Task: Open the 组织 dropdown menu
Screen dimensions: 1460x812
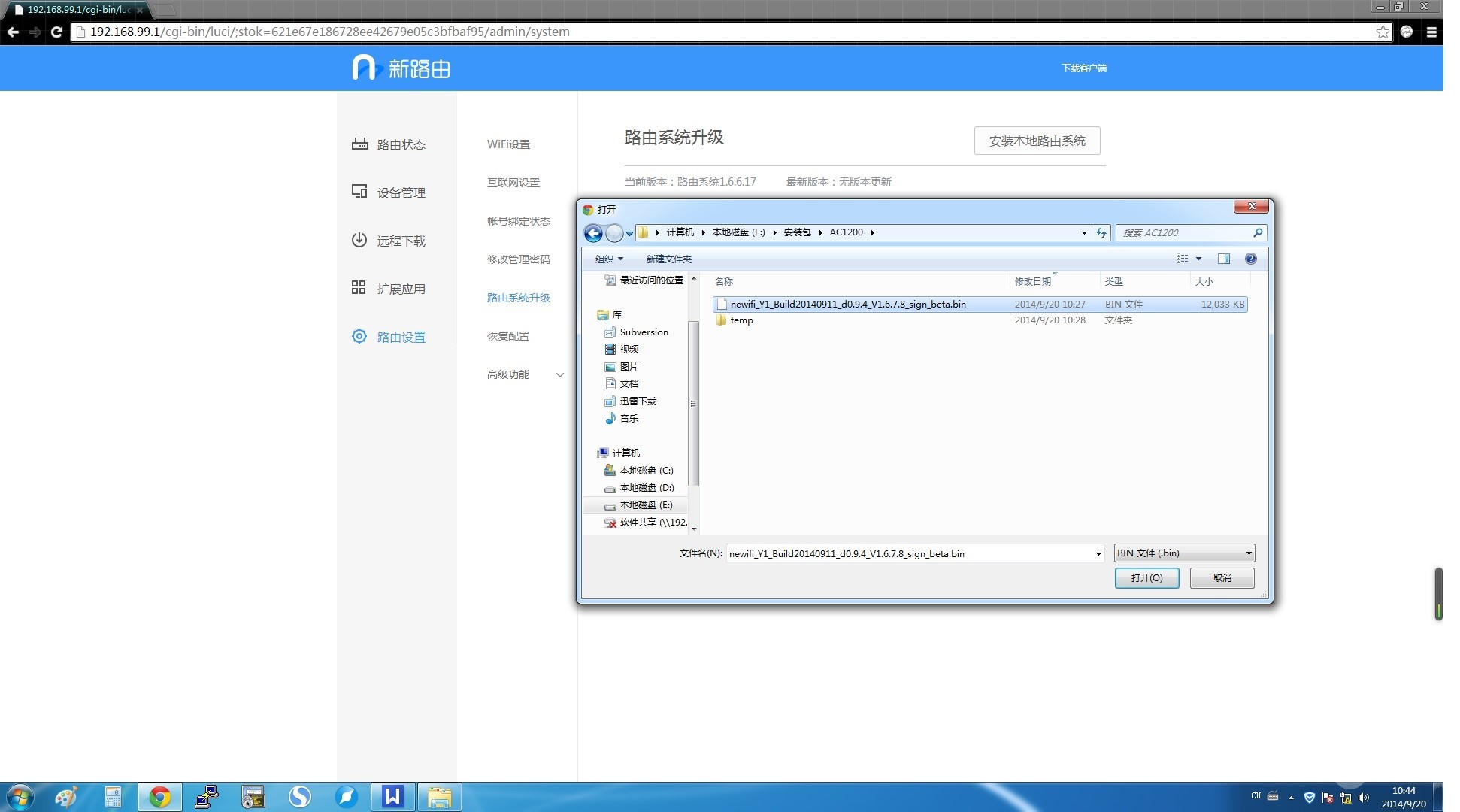Action: click(609, 259)
